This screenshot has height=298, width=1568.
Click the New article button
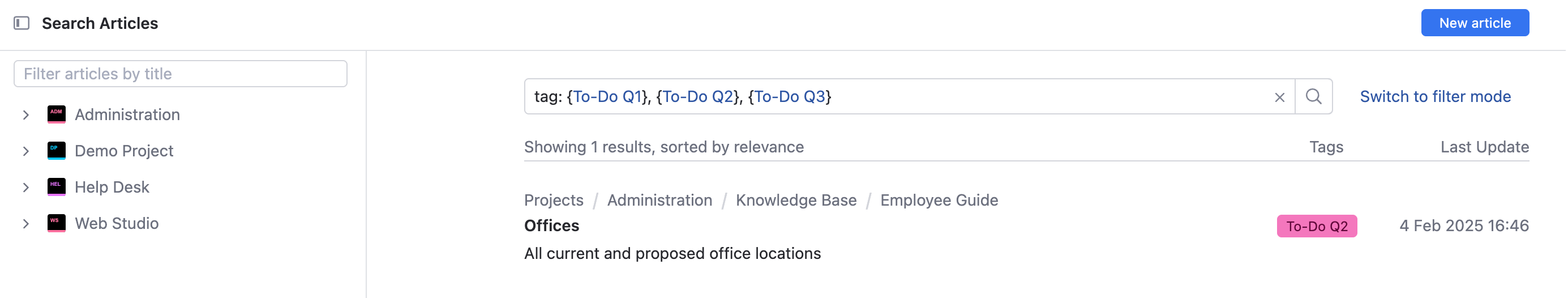pos(1474,23)
